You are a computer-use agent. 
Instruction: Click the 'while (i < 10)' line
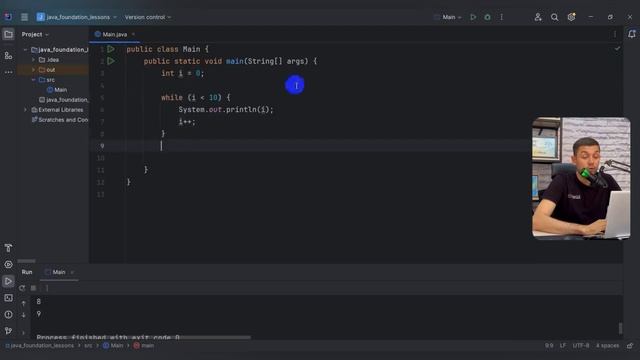196,98
